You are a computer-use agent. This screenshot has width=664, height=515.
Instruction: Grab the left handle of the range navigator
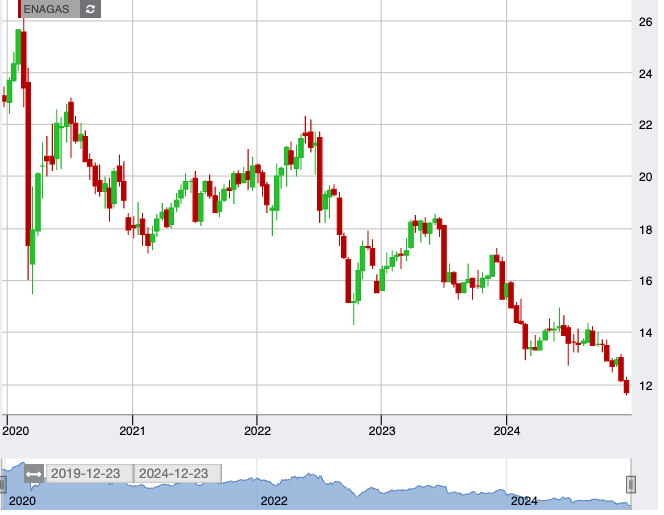[2, 485]
